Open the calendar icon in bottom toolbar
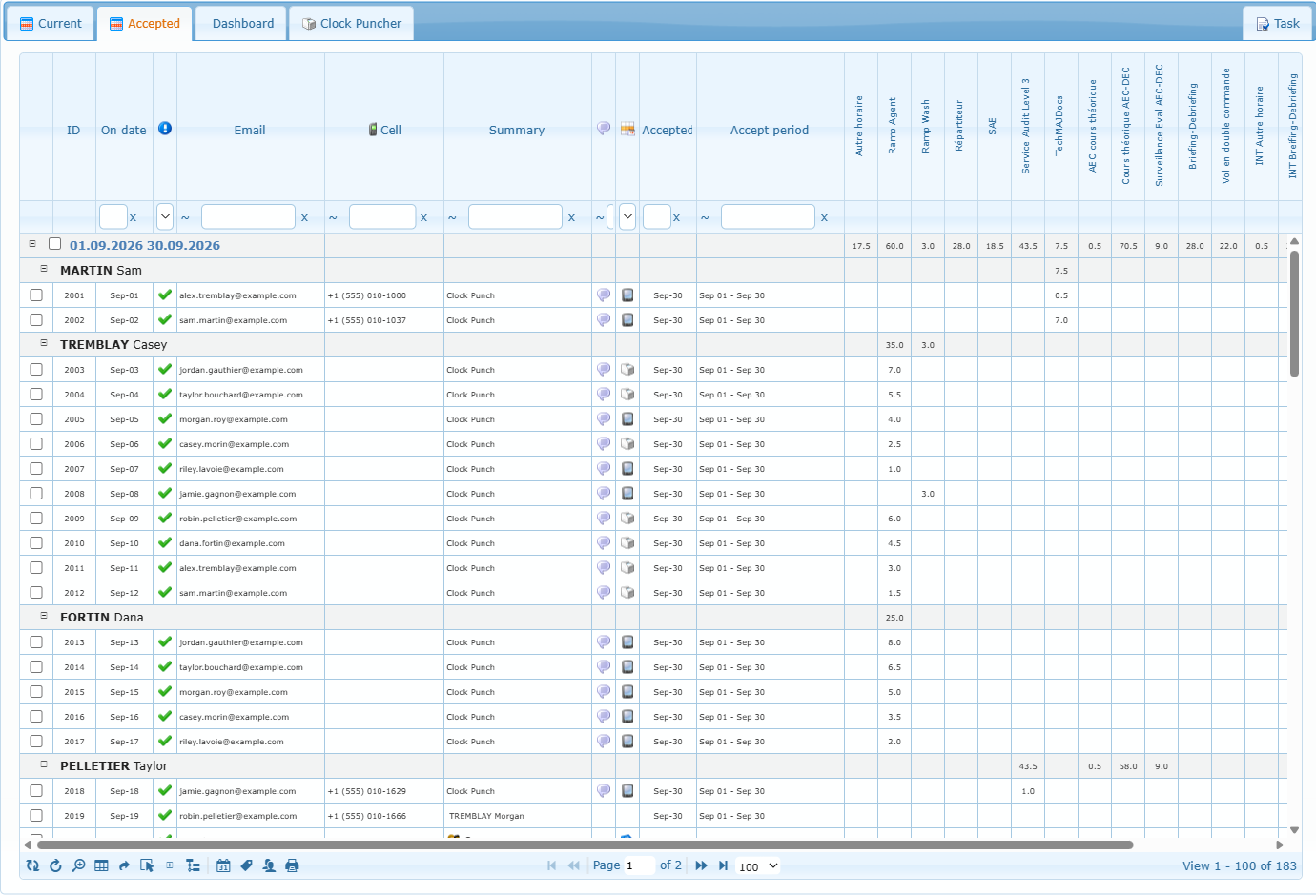 [x=223, y=865]
